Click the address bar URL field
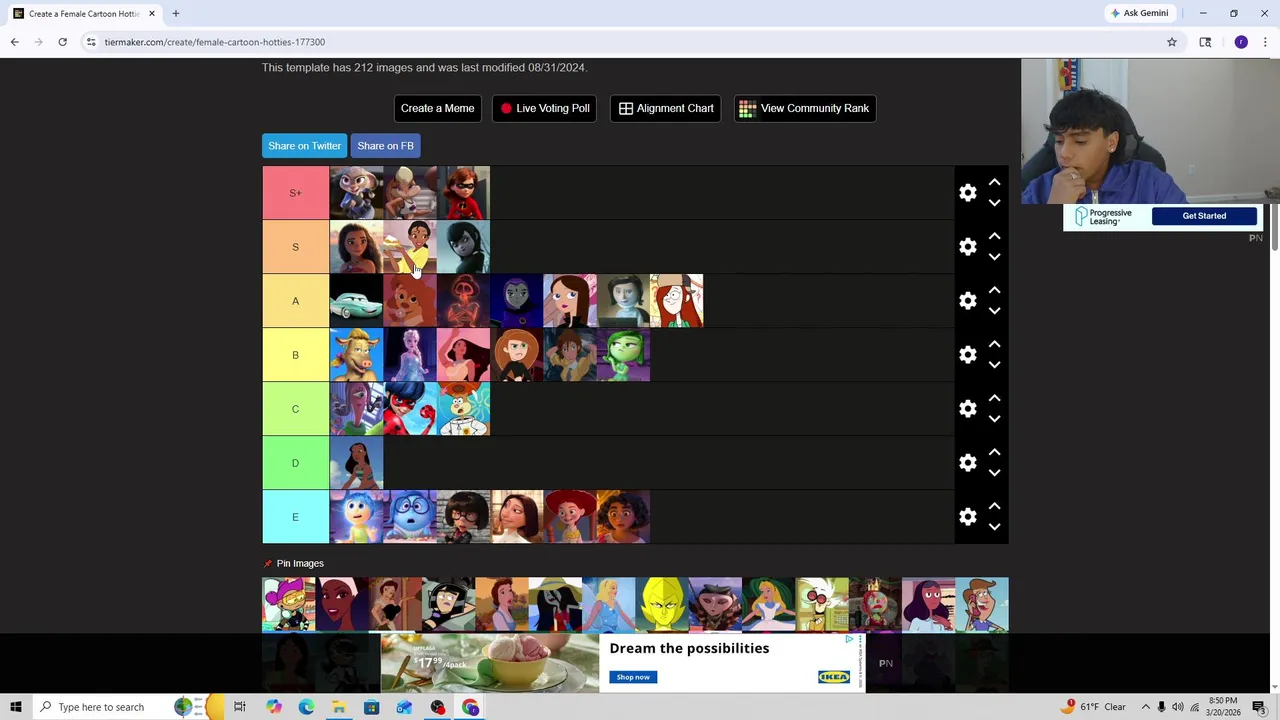1280x720 pixels. (630, 42)
